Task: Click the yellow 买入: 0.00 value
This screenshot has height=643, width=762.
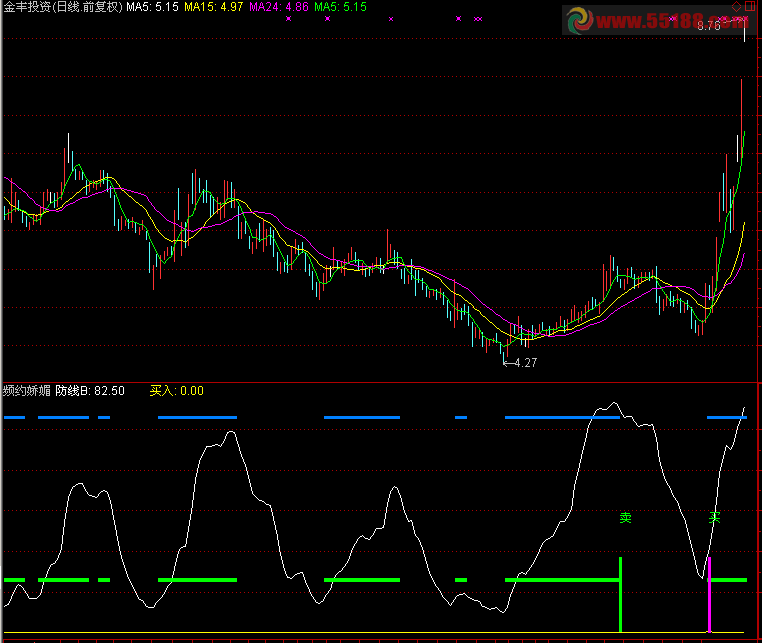Action: coord(176,391)
